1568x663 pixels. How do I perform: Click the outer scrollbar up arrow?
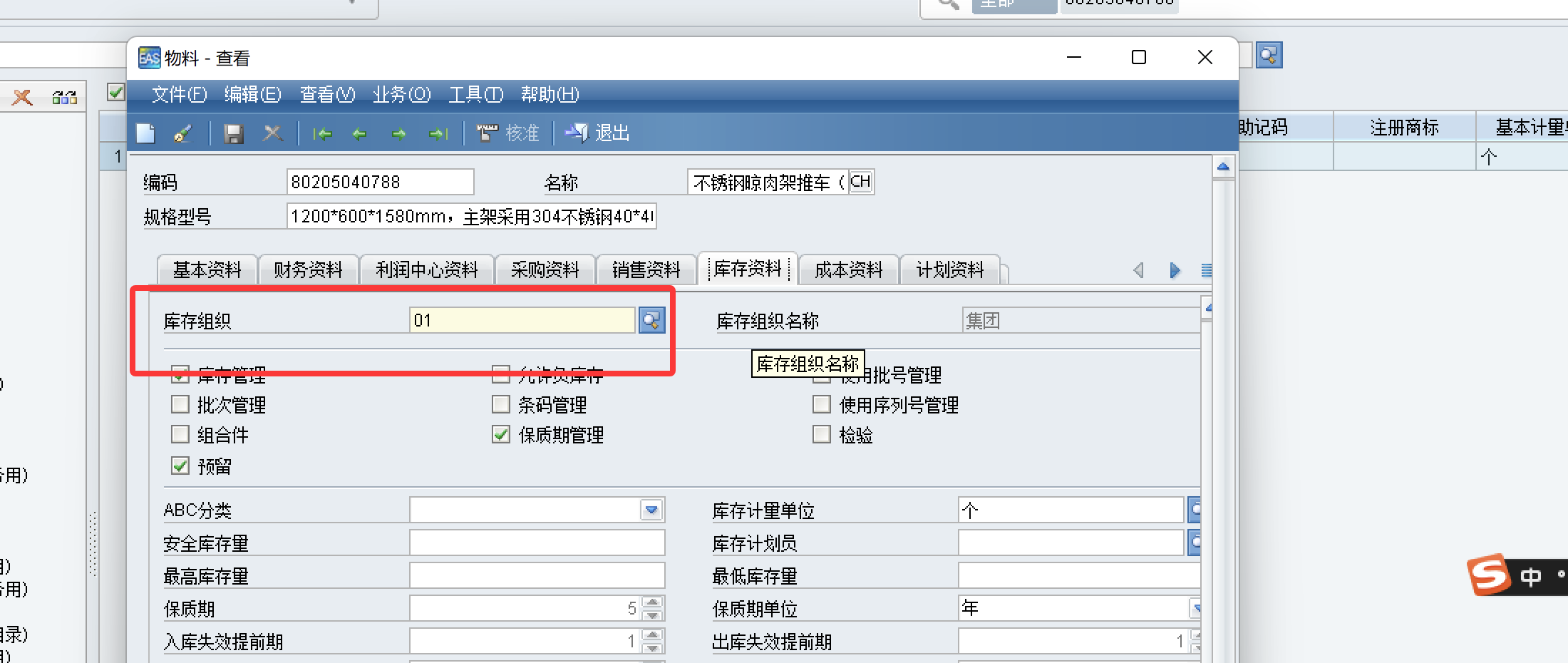coord(1223,167)
